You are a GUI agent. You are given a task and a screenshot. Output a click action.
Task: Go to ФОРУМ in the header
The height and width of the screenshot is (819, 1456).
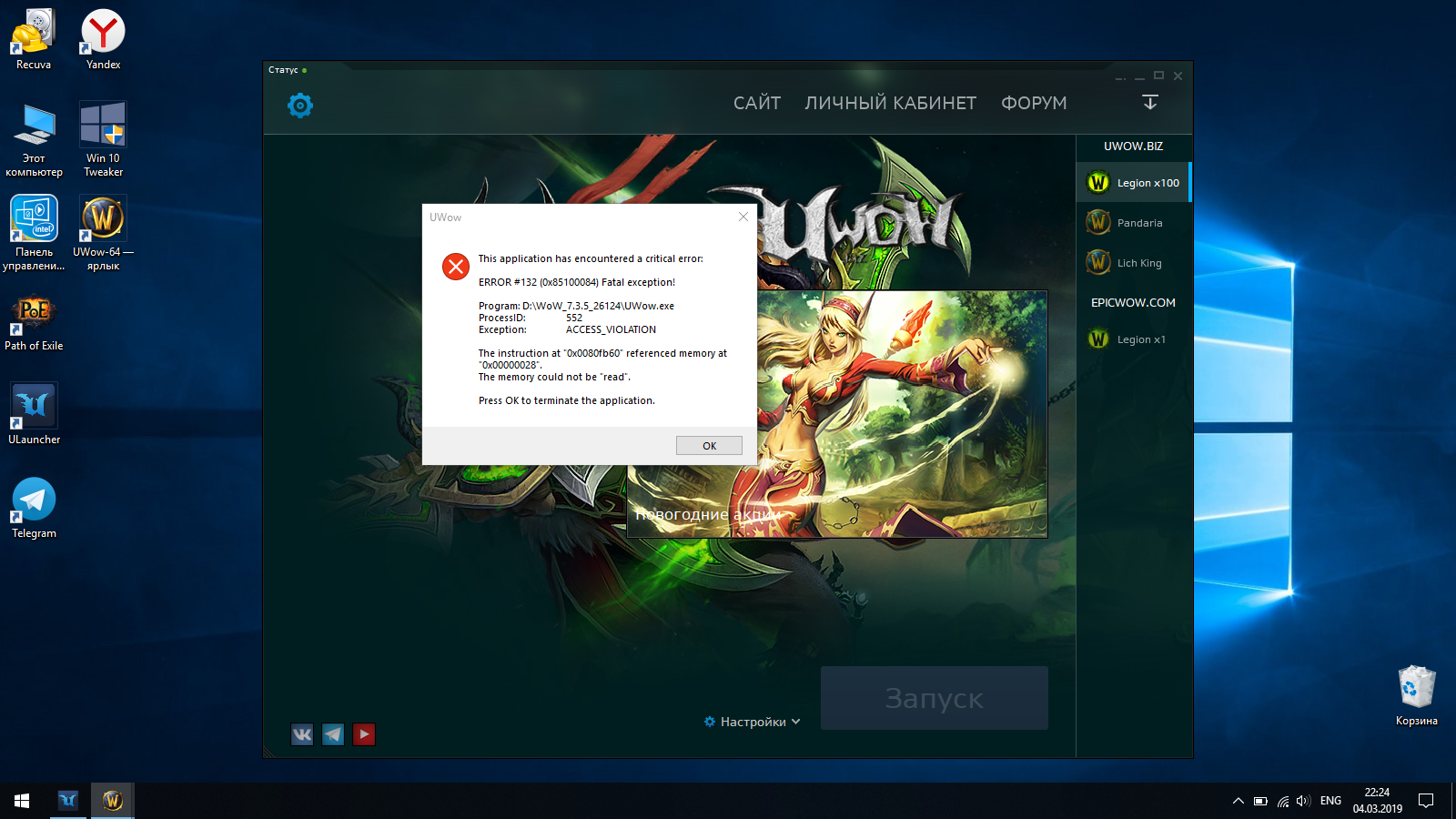point(1034,104)
